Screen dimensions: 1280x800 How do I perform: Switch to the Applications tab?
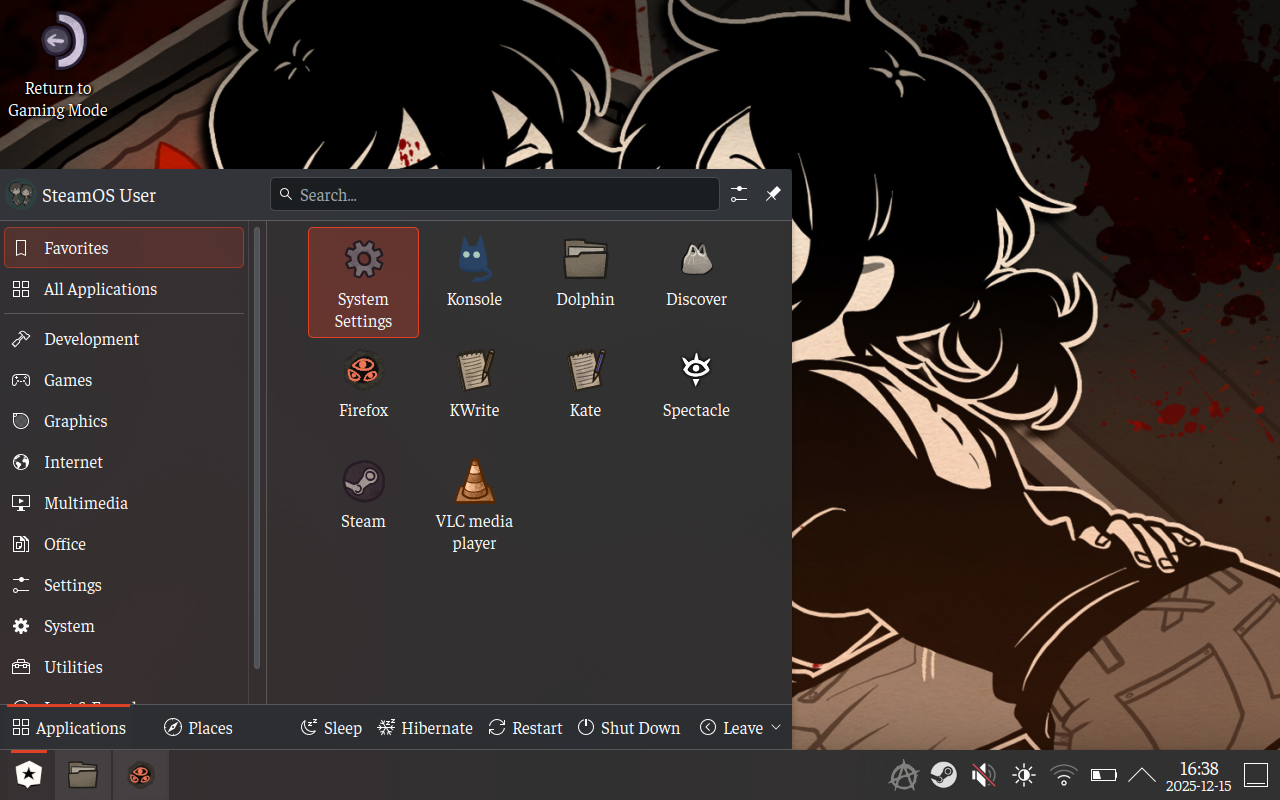[69, 728]
